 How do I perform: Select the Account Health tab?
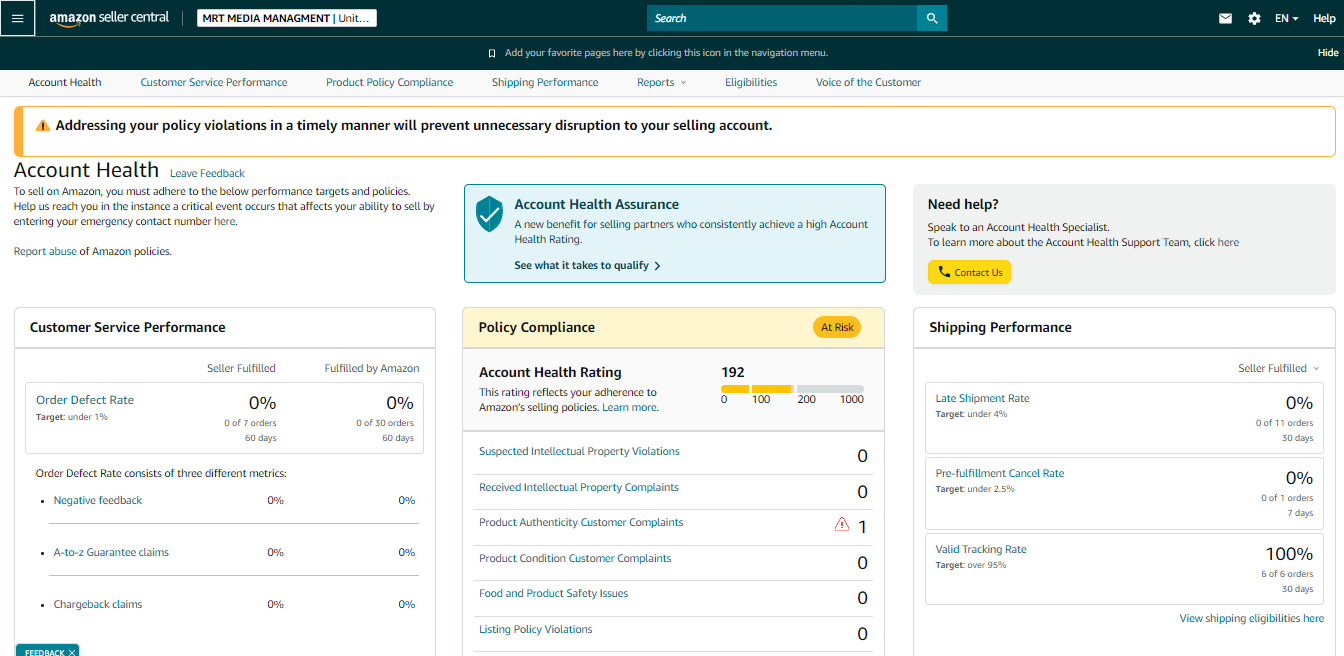click(65, 82)
